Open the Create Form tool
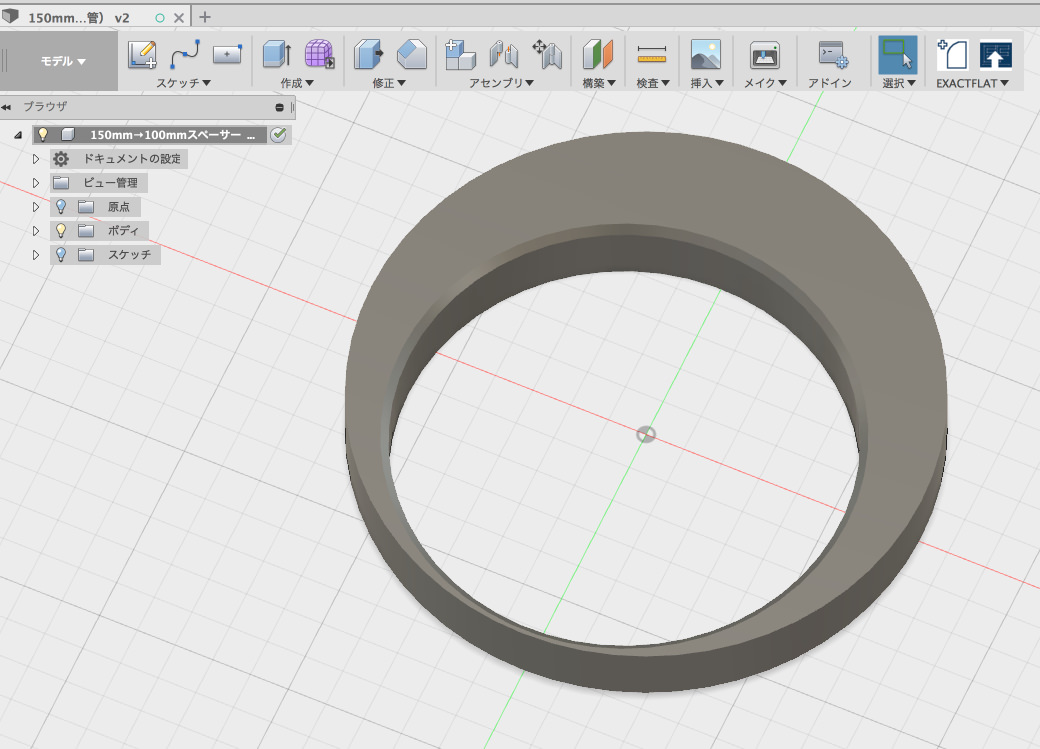Viewport: 1040px width, 749px height. coord(320,54)
